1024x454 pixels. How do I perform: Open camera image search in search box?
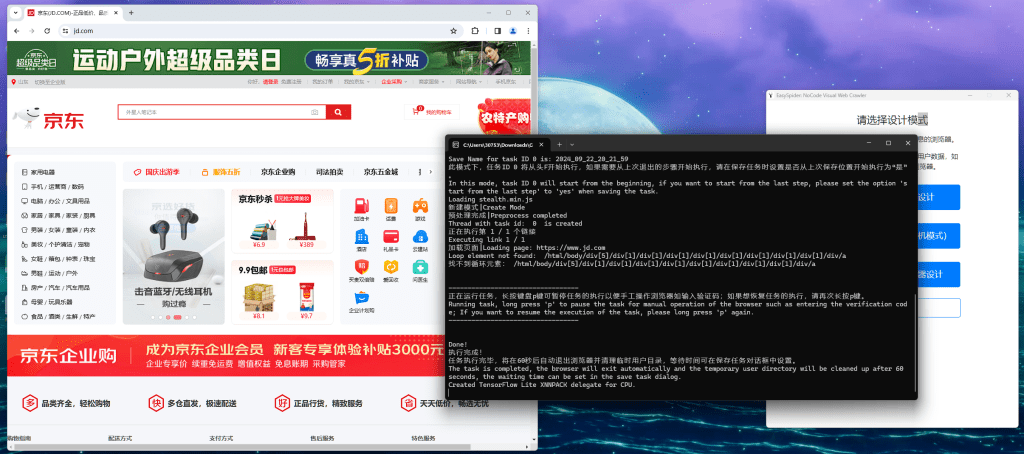(315, 112)
